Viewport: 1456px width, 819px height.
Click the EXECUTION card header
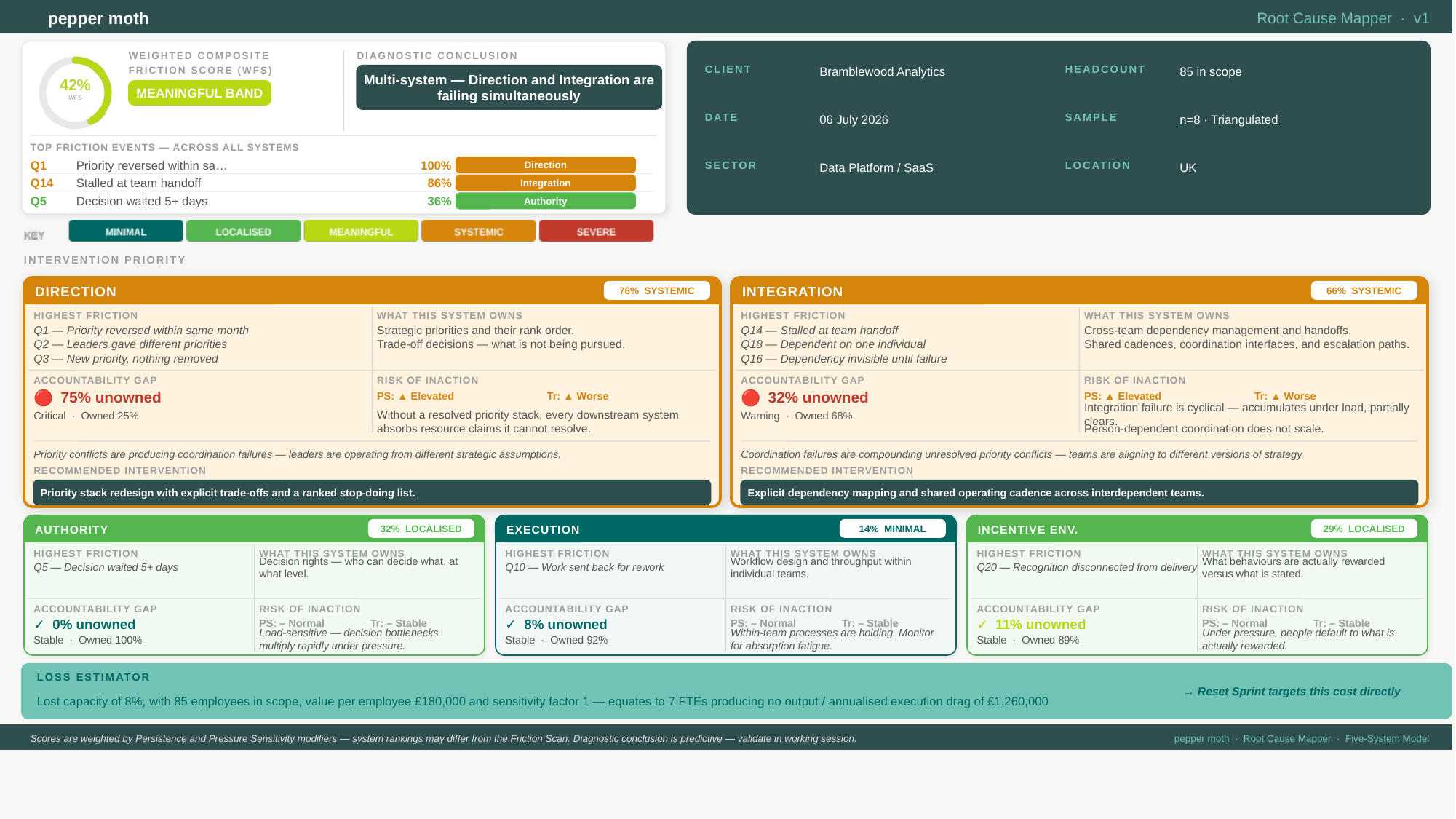pos(725,529)
